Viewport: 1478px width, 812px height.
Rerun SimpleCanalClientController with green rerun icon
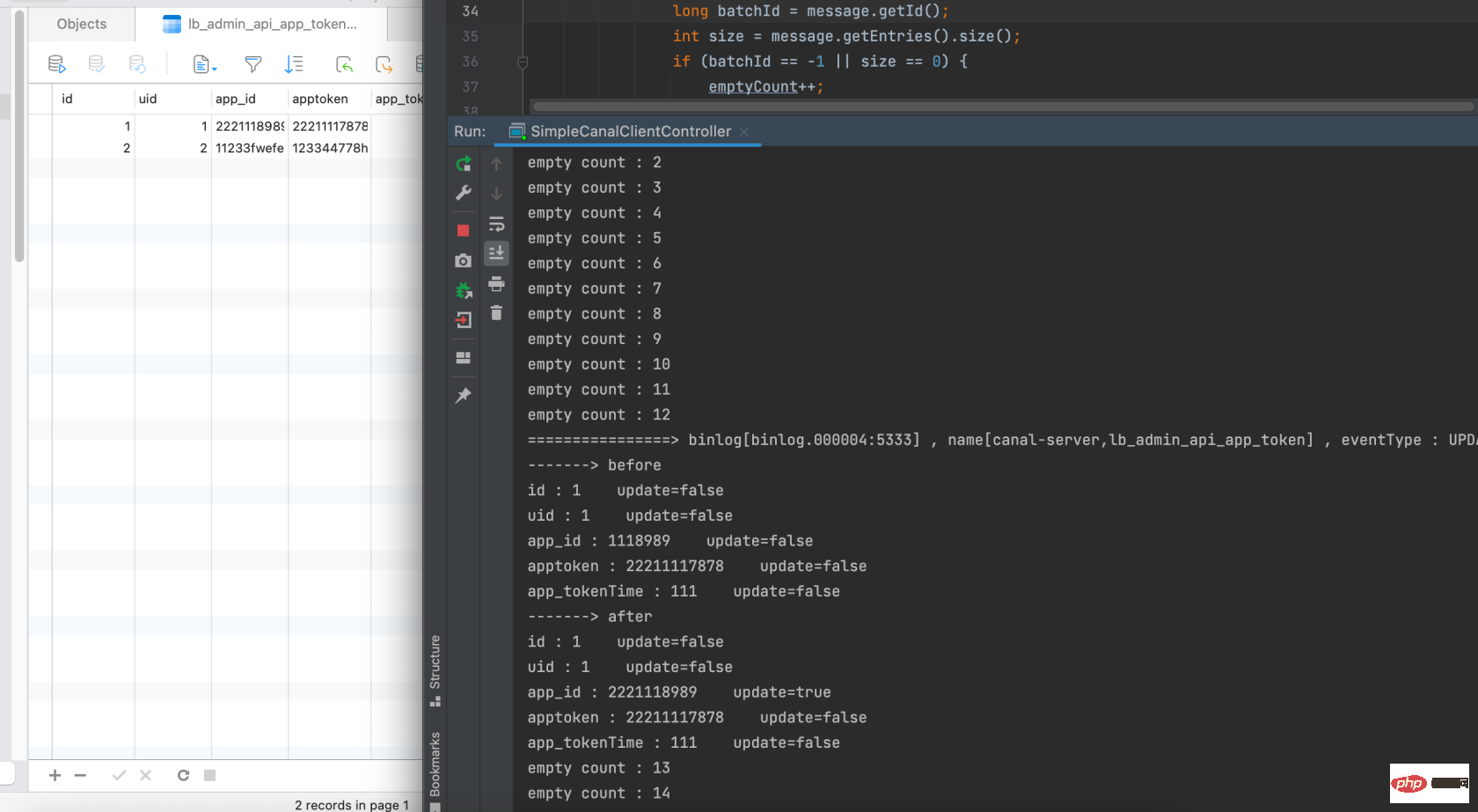[464, 164]
